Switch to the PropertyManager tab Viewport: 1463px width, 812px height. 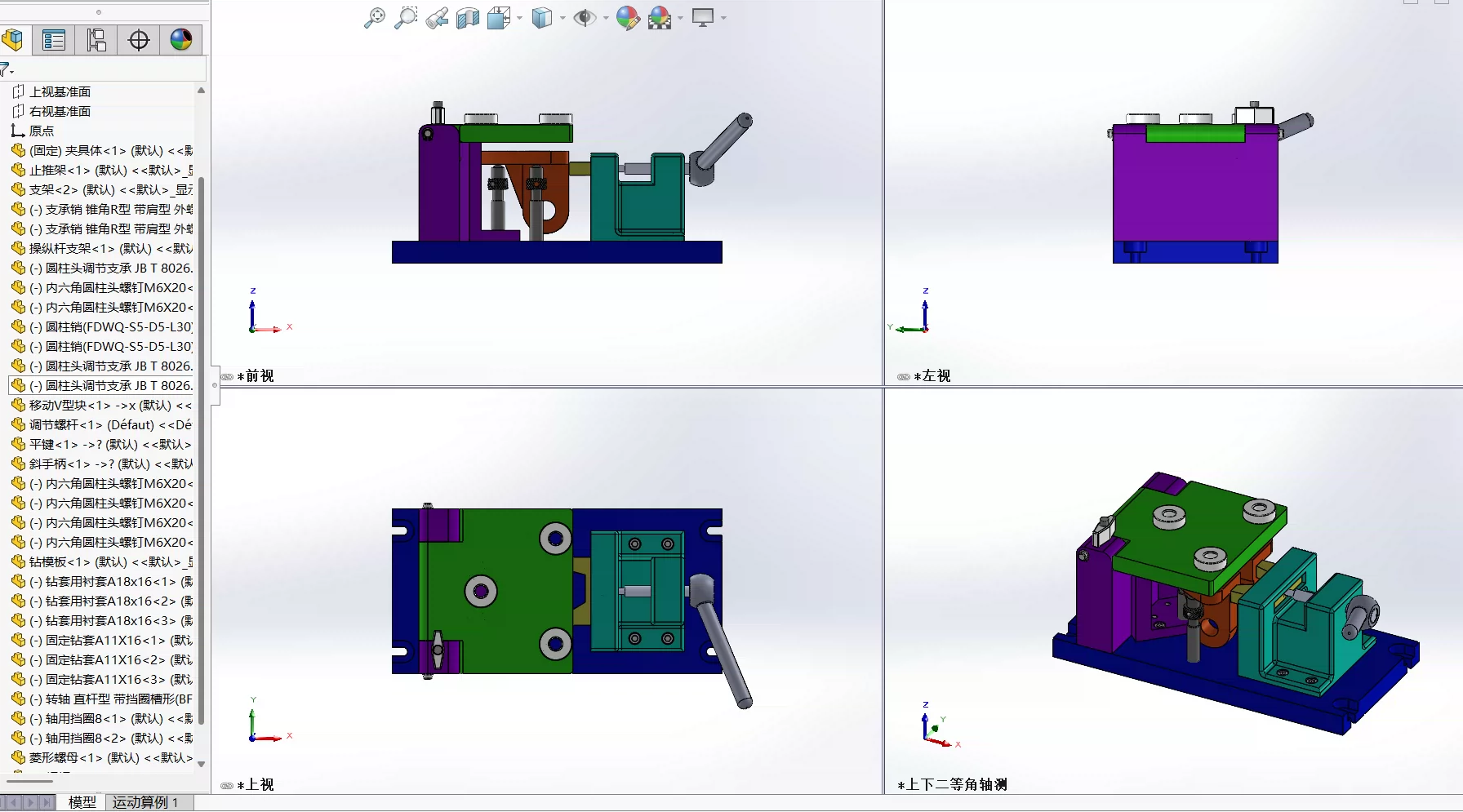pyautogui.click(x=54, y=40)
